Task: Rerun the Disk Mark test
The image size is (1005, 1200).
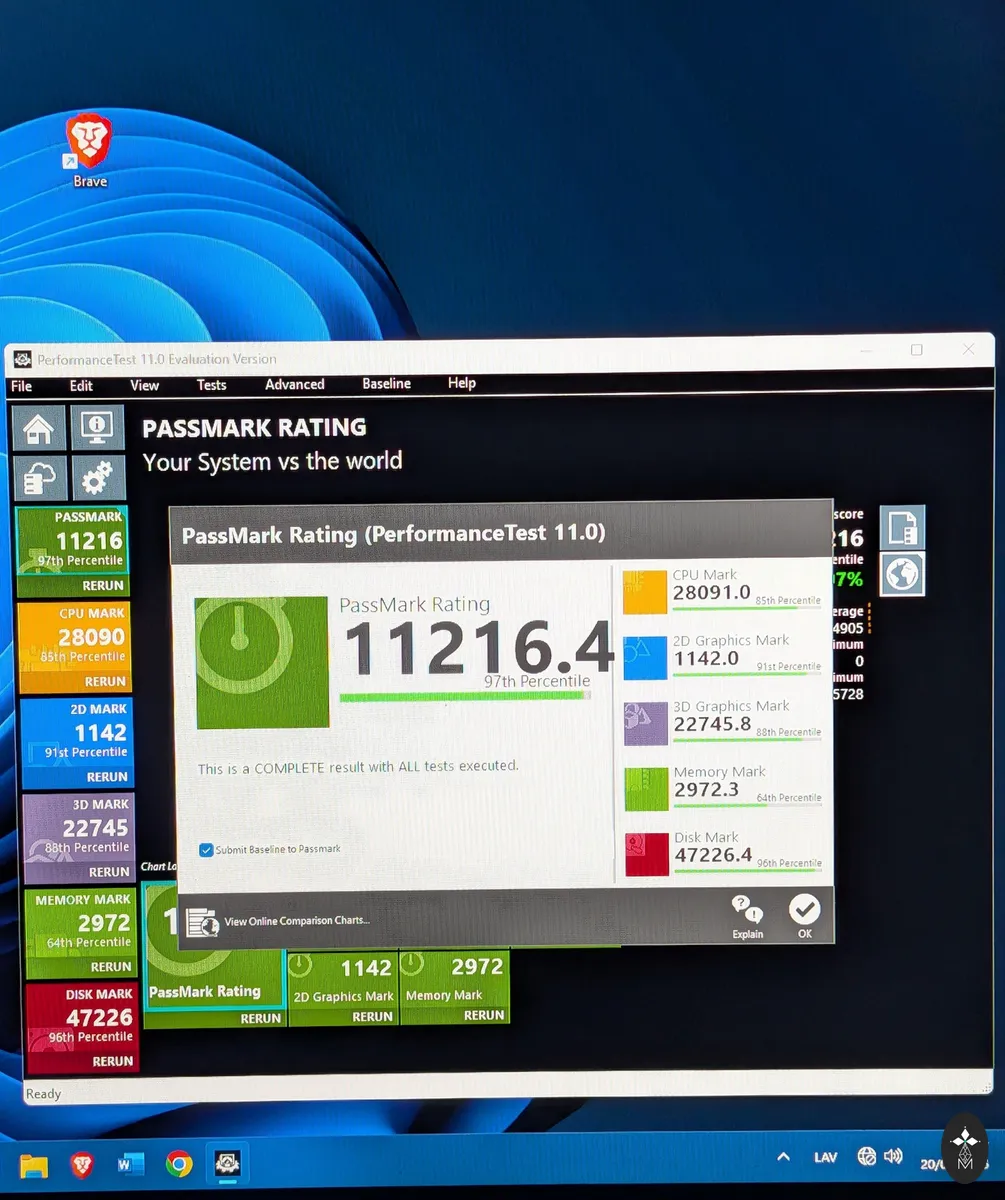Action: coord(112,1061)
